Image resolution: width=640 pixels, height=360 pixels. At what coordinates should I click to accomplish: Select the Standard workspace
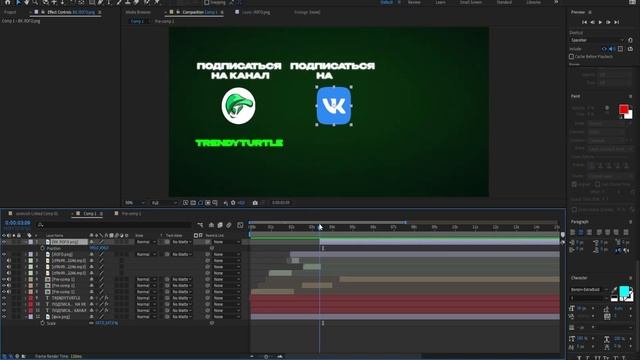[504, 2]
